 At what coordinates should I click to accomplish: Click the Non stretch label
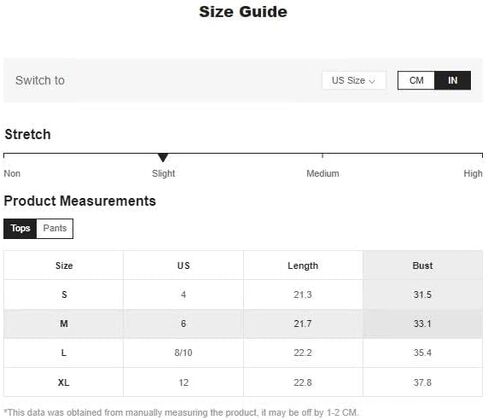(12, 173)
